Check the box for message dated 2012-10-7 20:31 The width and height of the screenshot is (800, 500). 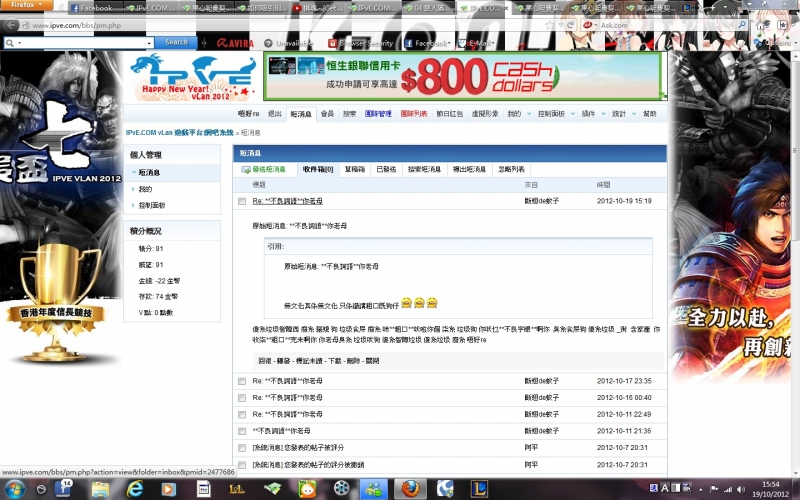tap(242, 448)
